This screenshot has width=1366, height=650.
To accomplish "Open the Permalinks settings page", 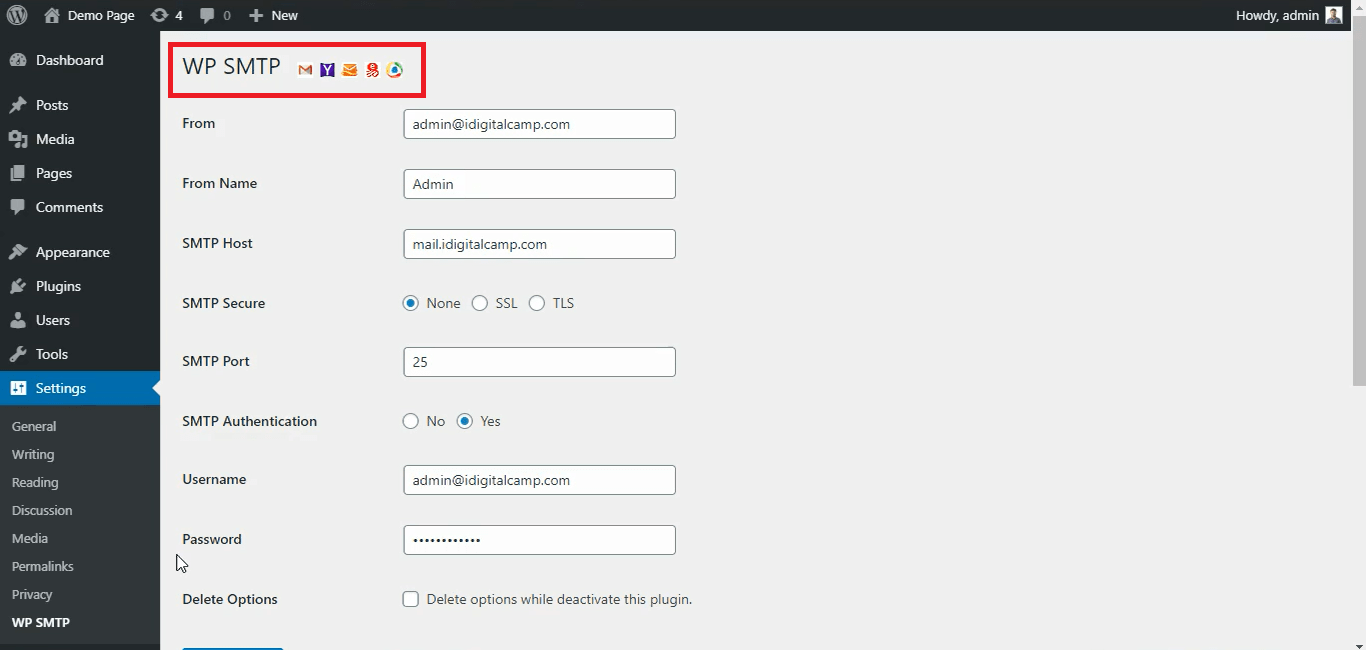I will (42, 566).
